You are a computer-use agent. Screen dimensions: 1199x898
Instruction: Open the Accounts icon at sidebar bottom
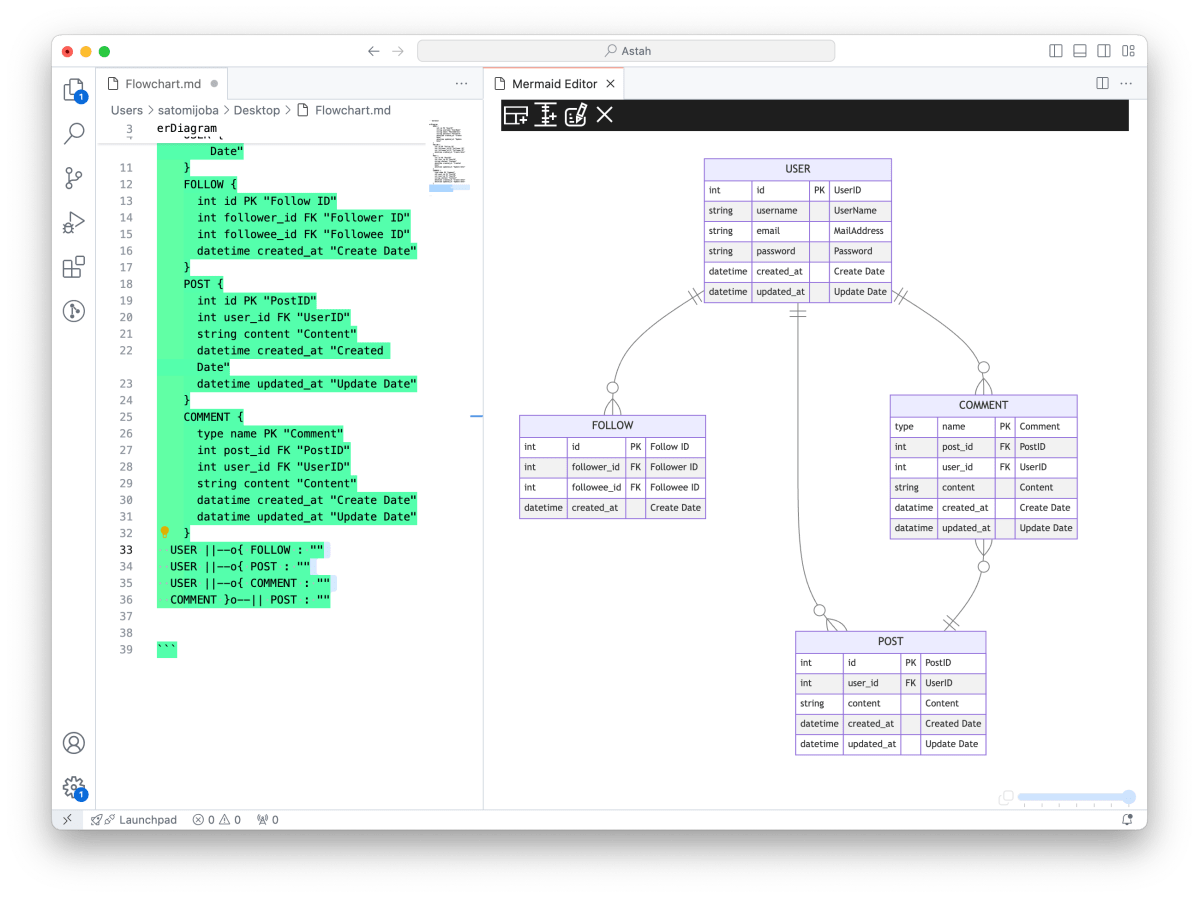coord(73,743)
